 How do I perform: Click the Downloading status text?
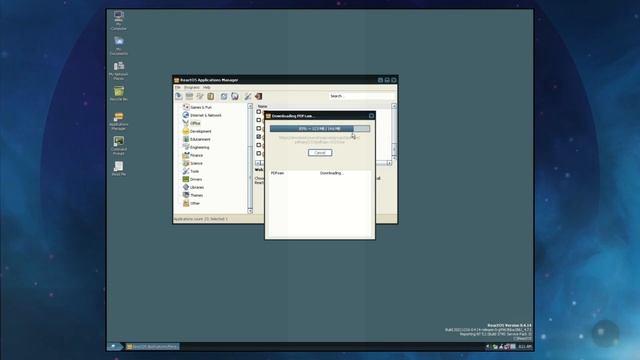point(332,173)
